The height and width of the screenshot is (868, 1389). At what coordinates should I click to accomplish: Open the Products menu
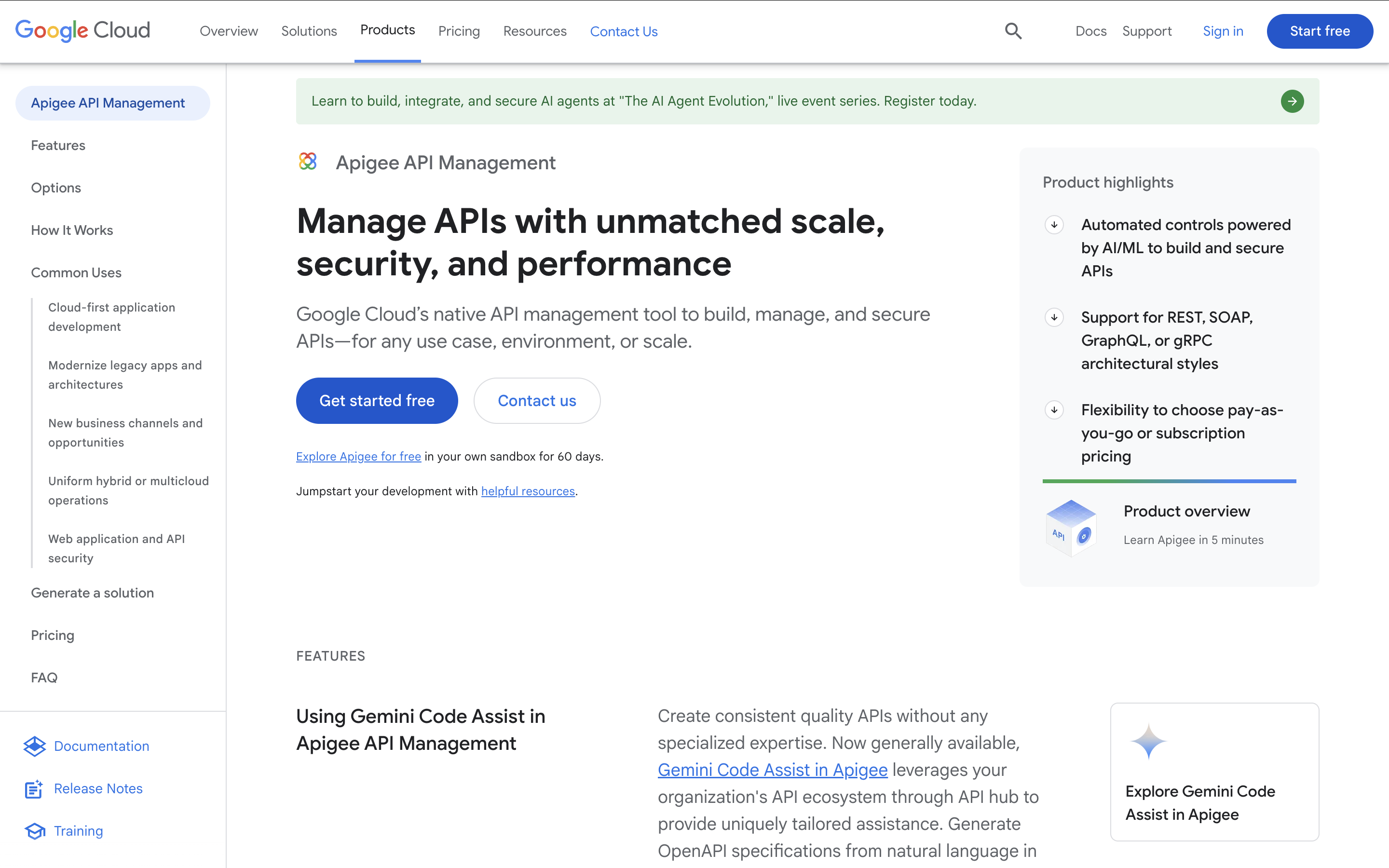click(x=387, y=30)
